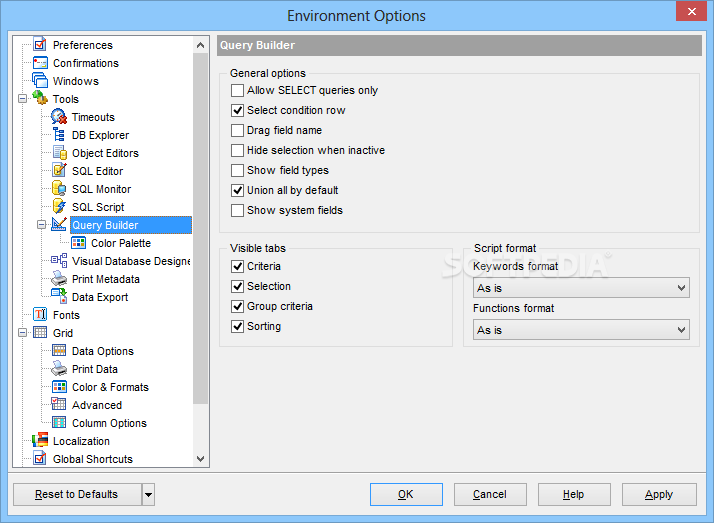The width and height of the screenshot is (714, 523).
Task: Click the Data Export icon
Action: (x=59, y=296)
